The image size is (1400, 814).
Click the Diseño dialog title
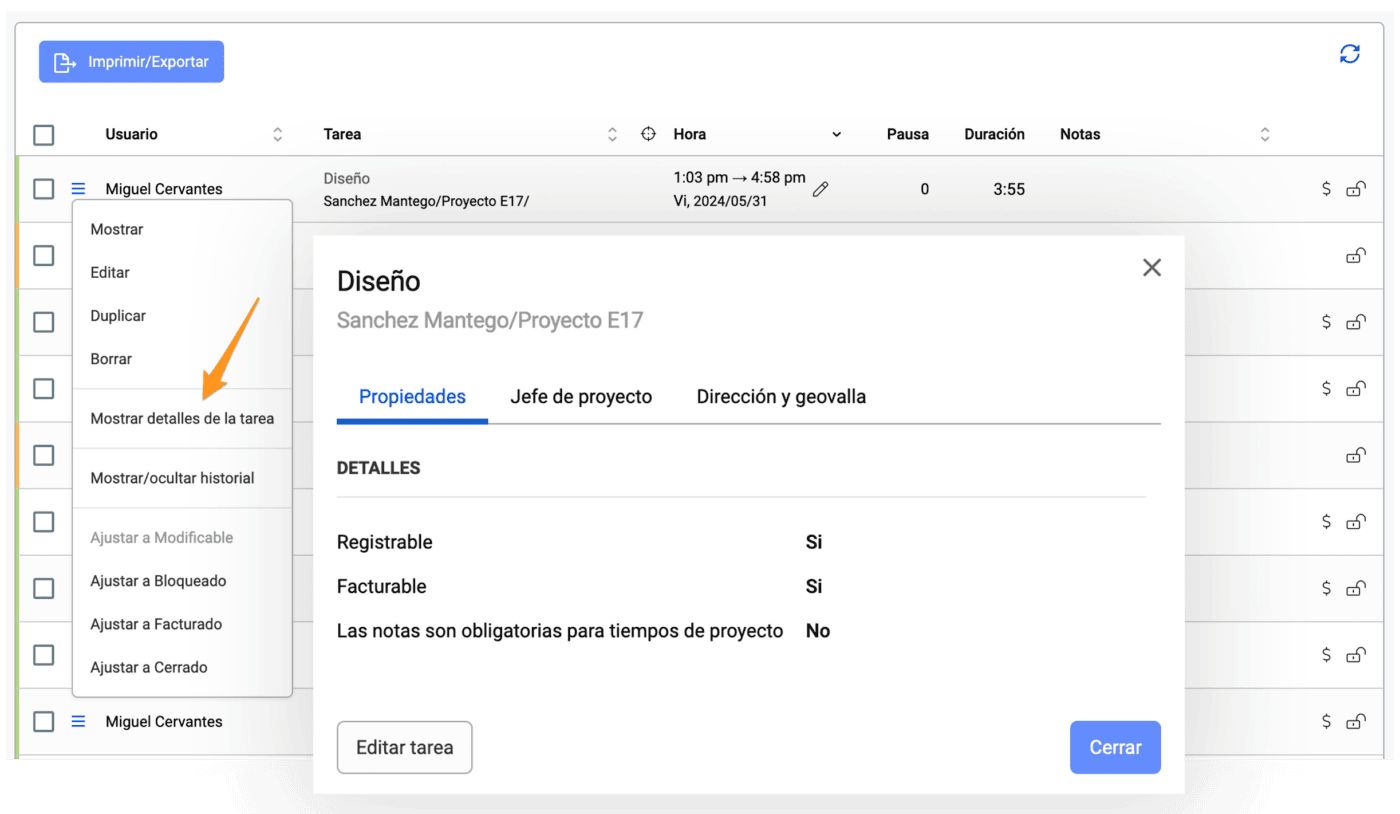click(379, 281)
